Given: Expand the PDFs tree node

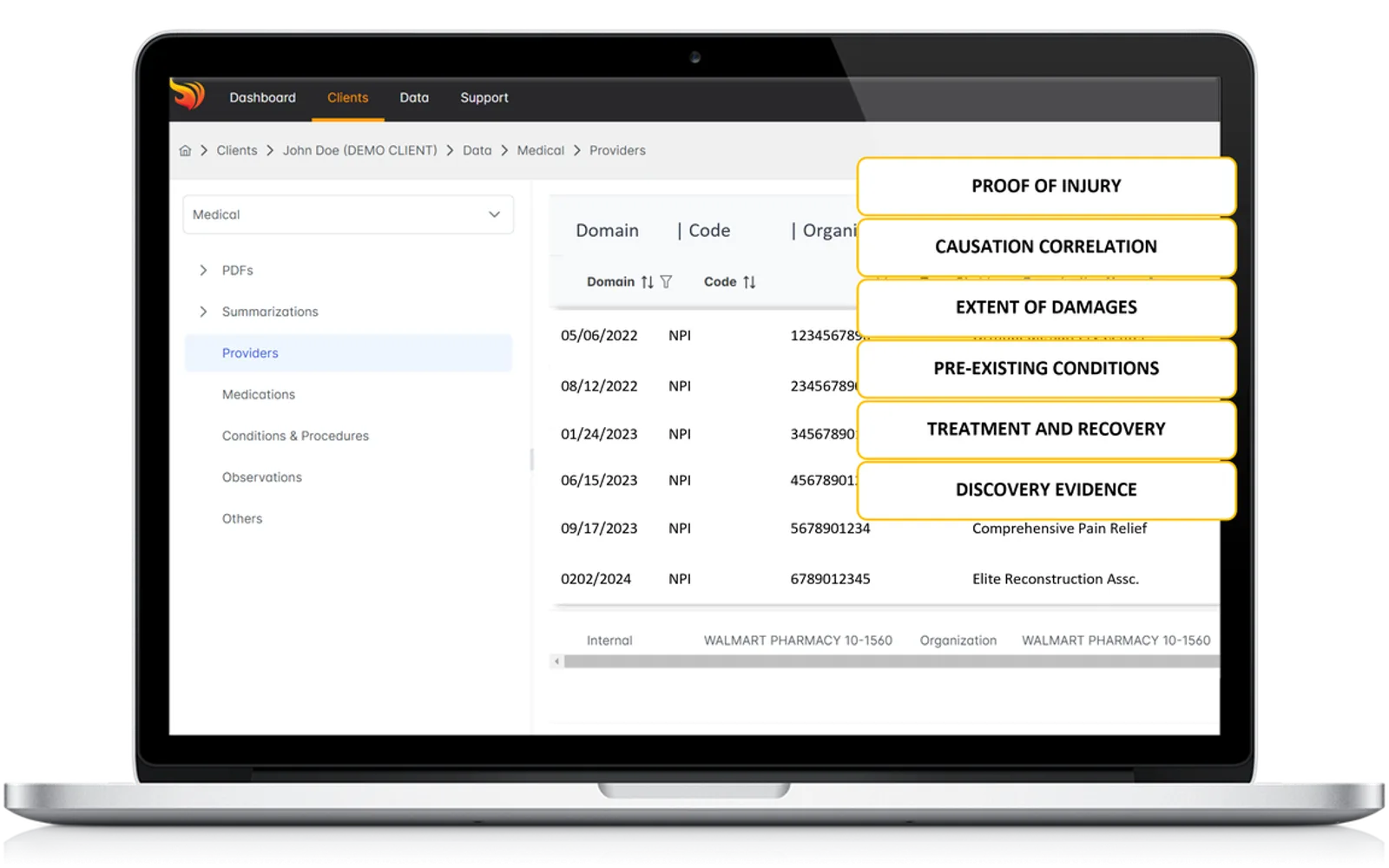Looking at the screenshot, I should [203, 270].
